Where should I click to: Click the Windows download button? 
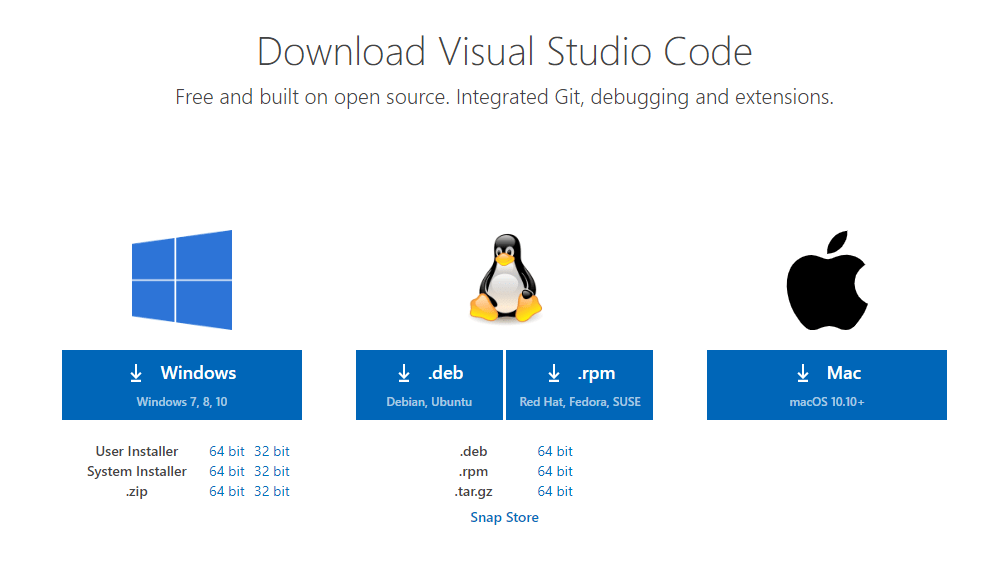pyautogui.click(x=182, y=385)
